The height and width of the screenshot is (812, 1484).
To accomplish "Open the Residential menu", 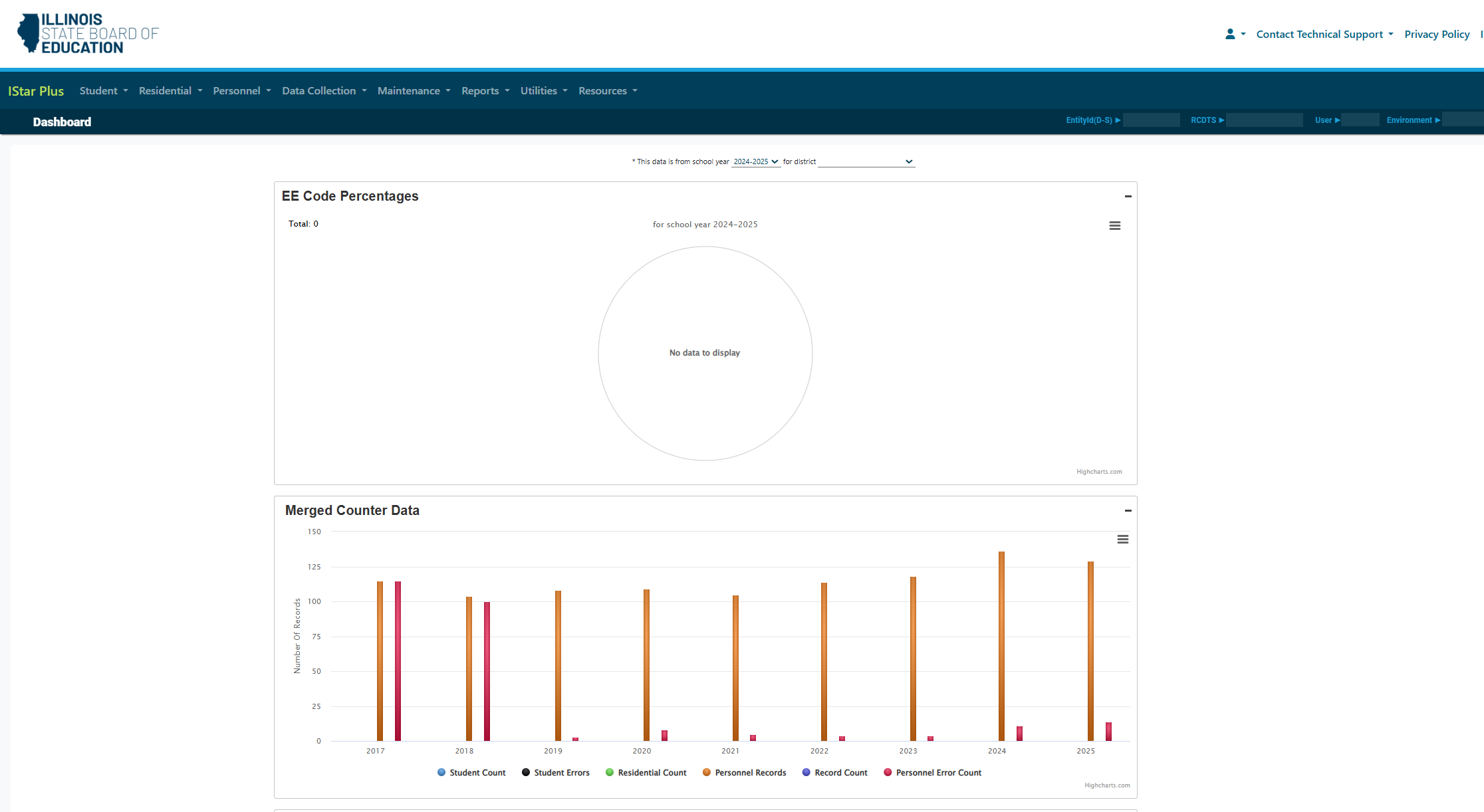I will click(x=170, y=90).
